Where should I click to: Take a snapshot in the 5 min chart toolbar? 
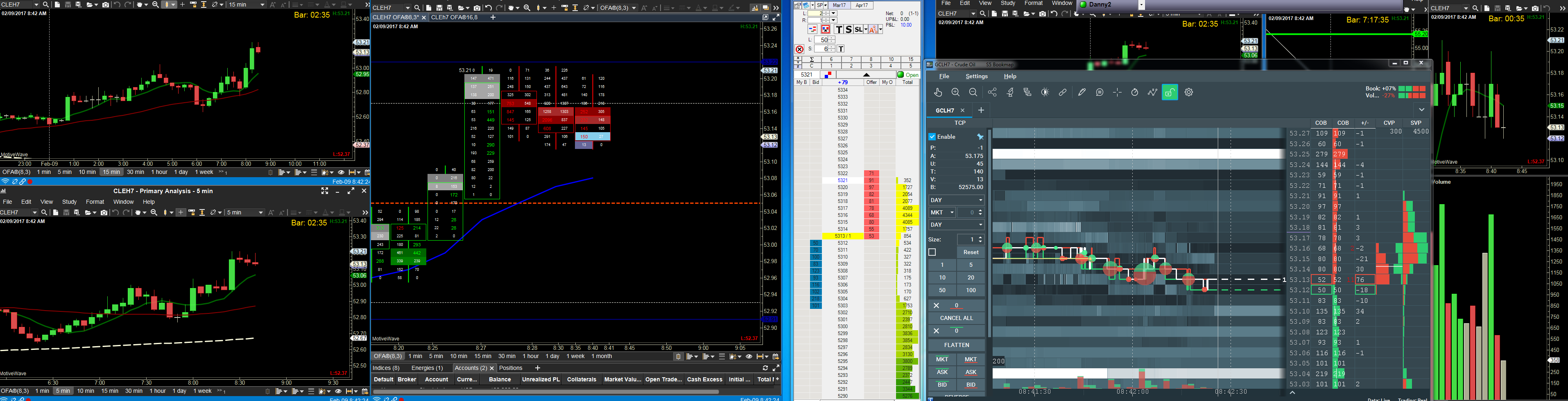coord(104,212)
